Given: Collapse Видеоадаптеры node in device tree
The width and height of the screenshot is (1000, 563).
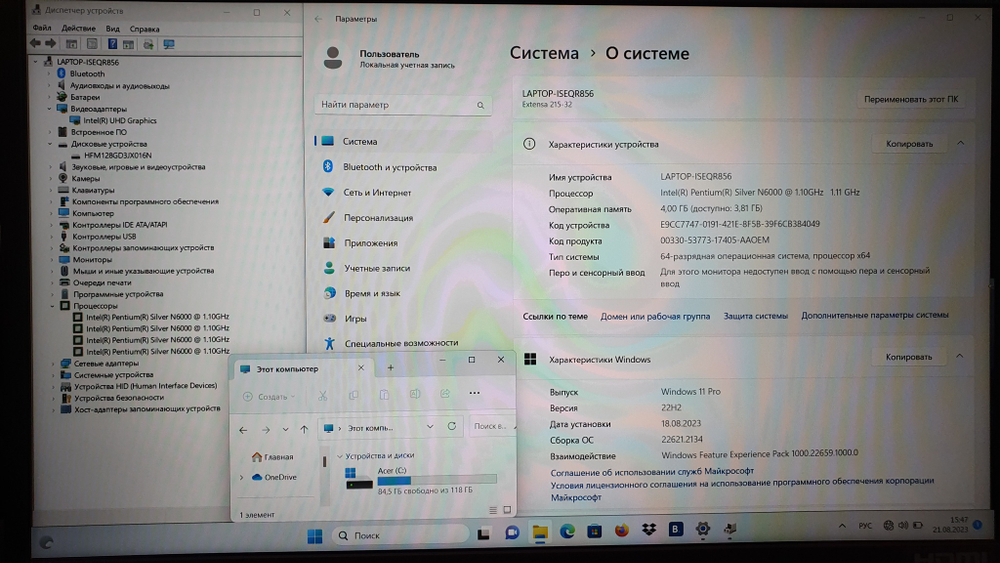Looking at the screenshot, I should [50, 109].
